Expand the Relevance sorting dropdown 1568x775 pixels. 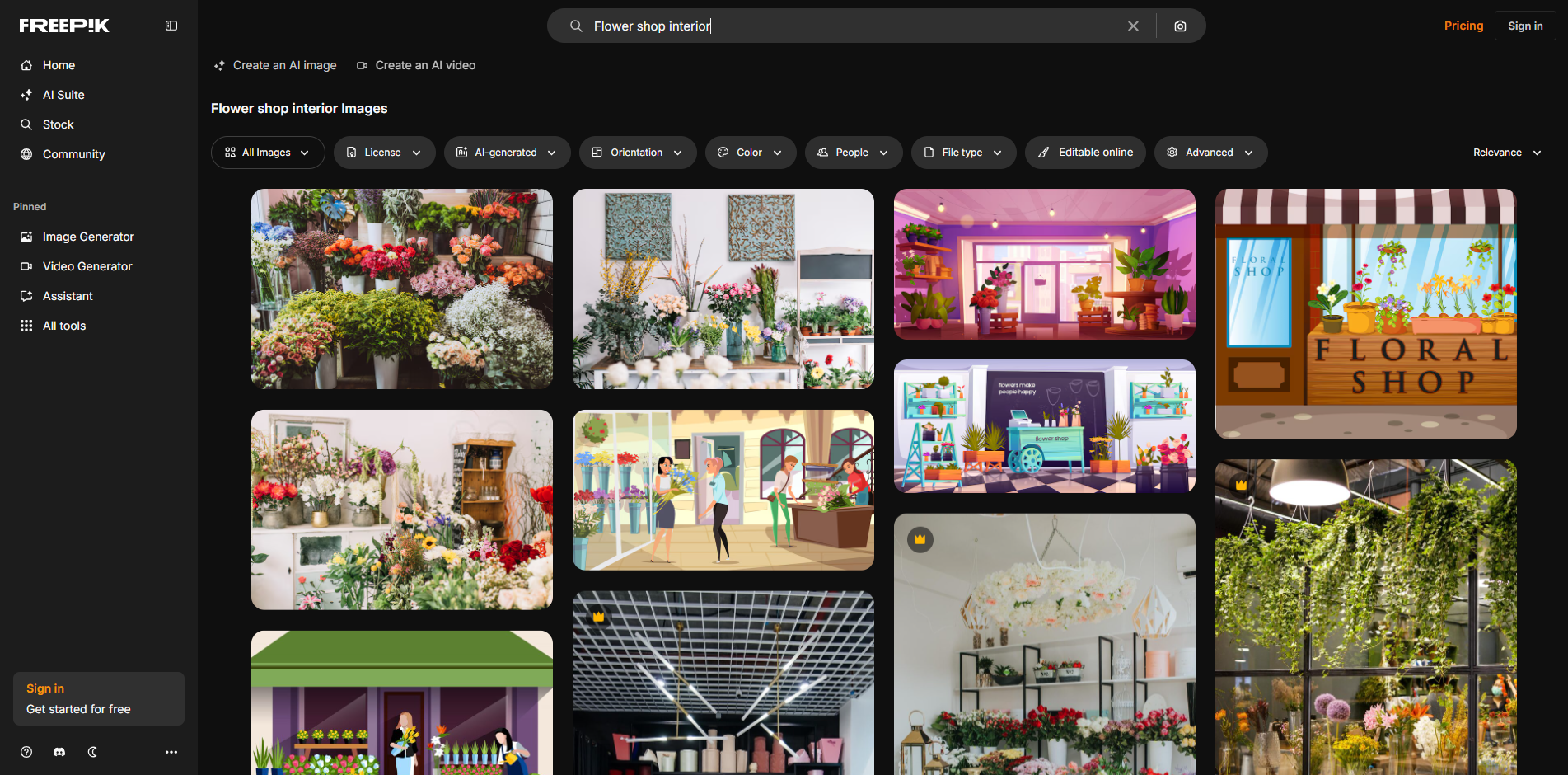tap(1506, 152)
